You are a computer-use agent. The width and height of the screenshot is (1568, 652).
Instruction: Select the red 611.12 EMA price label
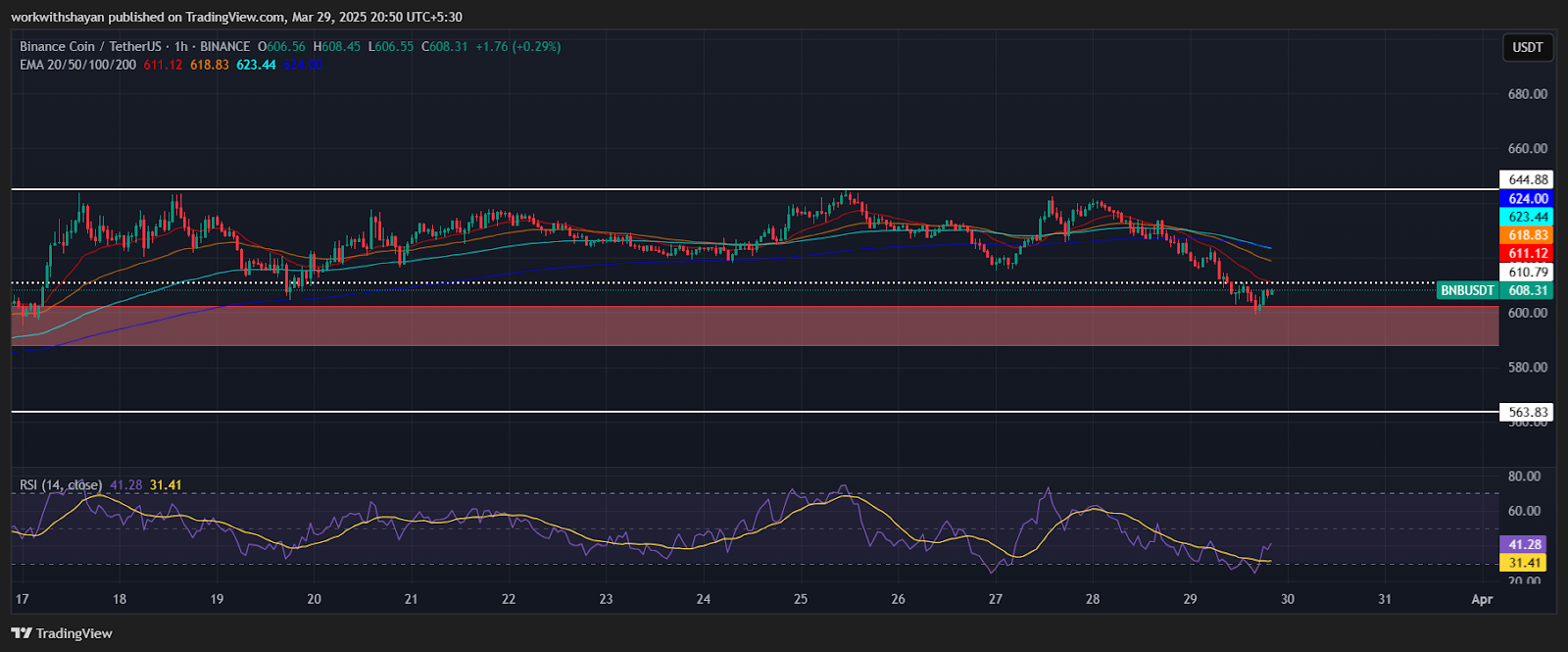tap(1527, 253)
